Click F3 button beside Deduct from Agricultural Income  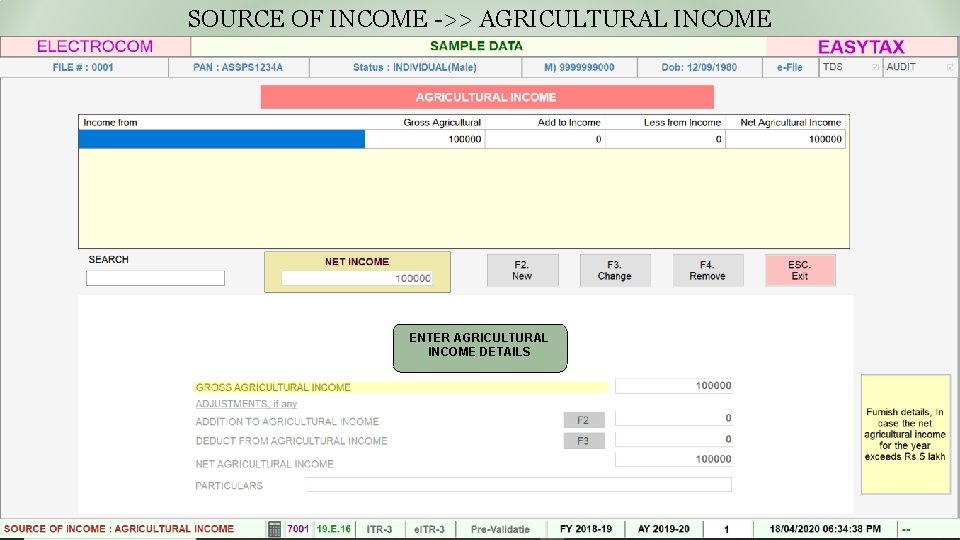pos(583,441)
